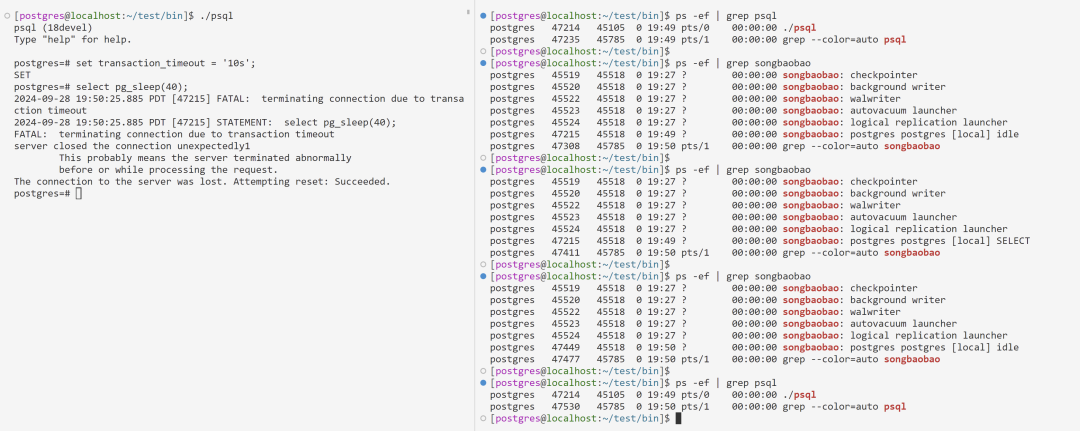
Task: Click the grep process row with PID 47308
Action: [715, 146]
